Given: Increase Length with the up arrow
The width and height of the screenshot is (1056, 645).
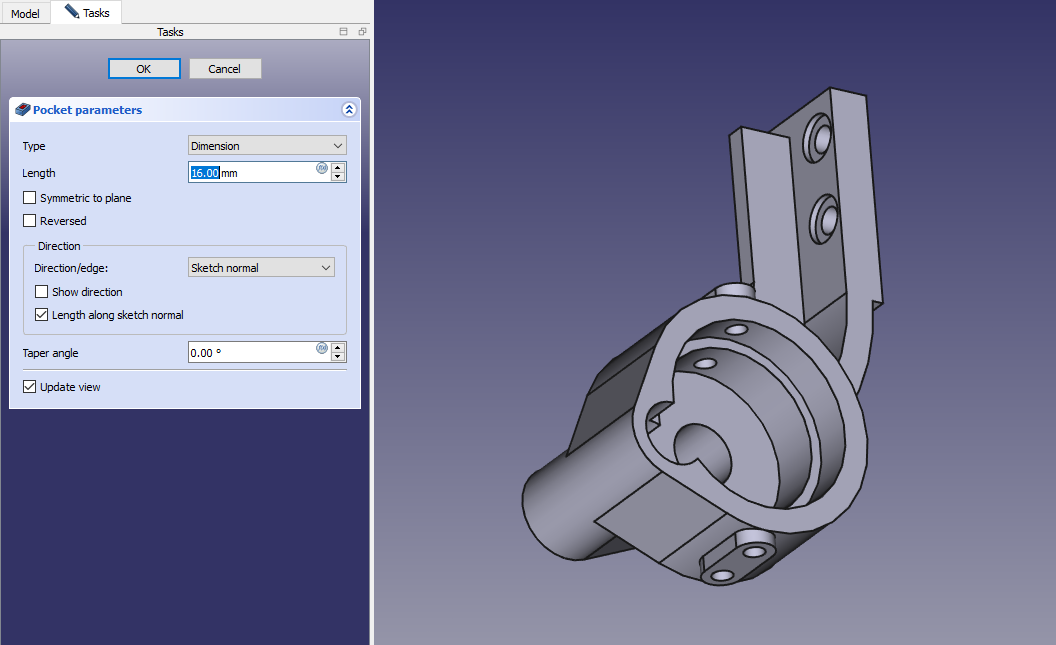Looking at the screenshot, I should point(338,168).
